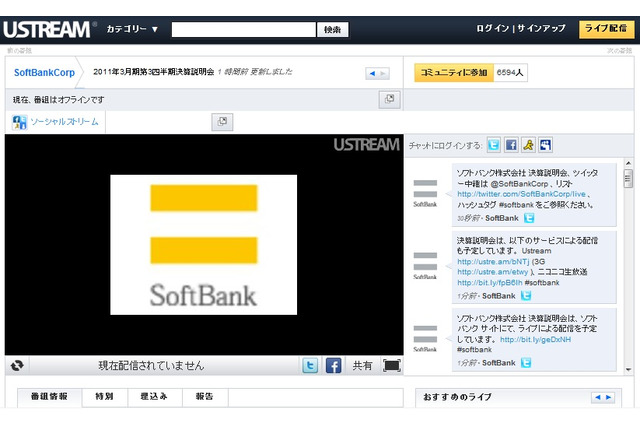
Task: Switch to 番組情報 tab
Action: (49, 397)
